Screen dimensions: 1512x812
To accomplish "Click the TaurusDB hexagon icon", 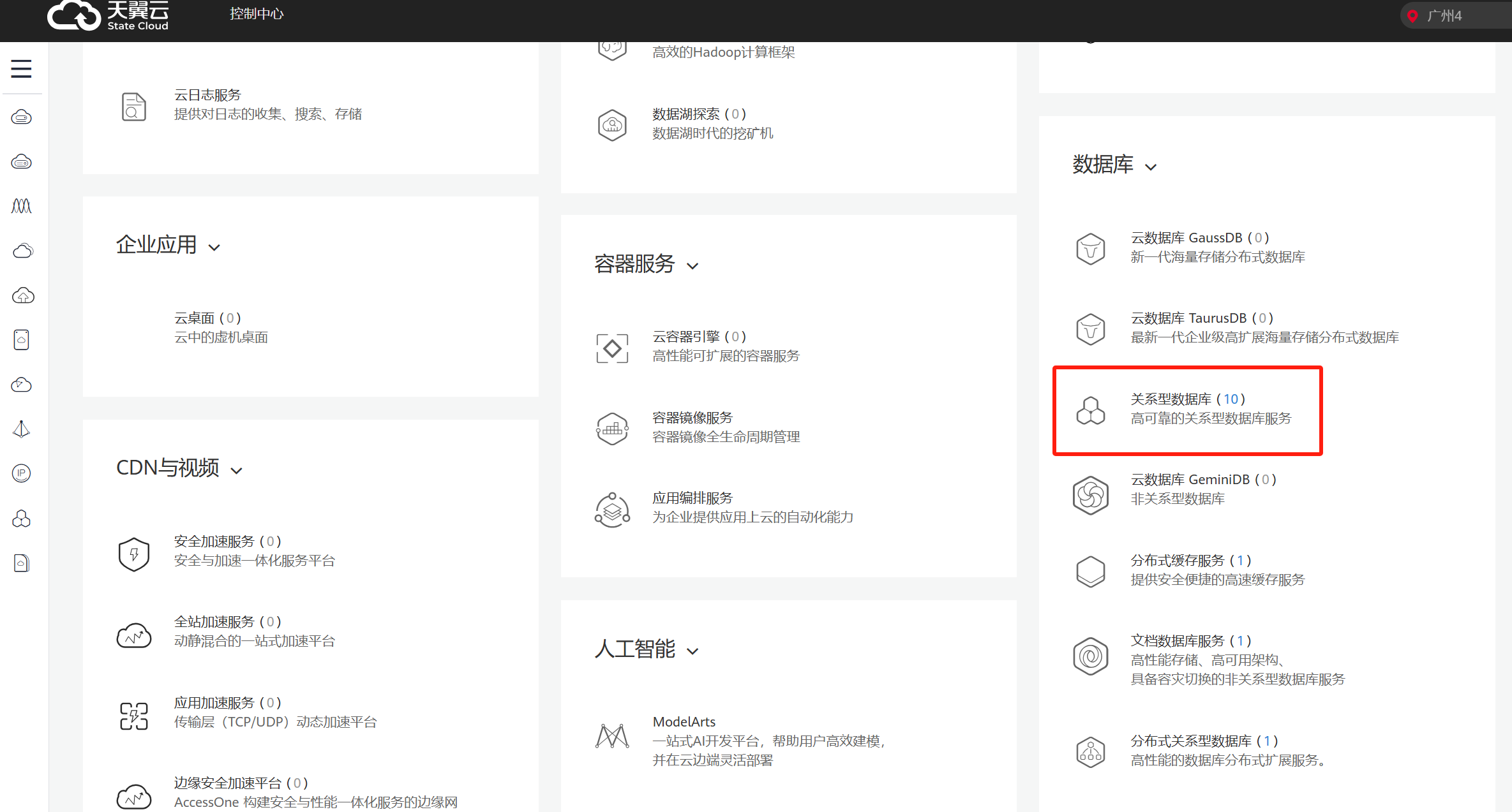I will pos(1090,328).
